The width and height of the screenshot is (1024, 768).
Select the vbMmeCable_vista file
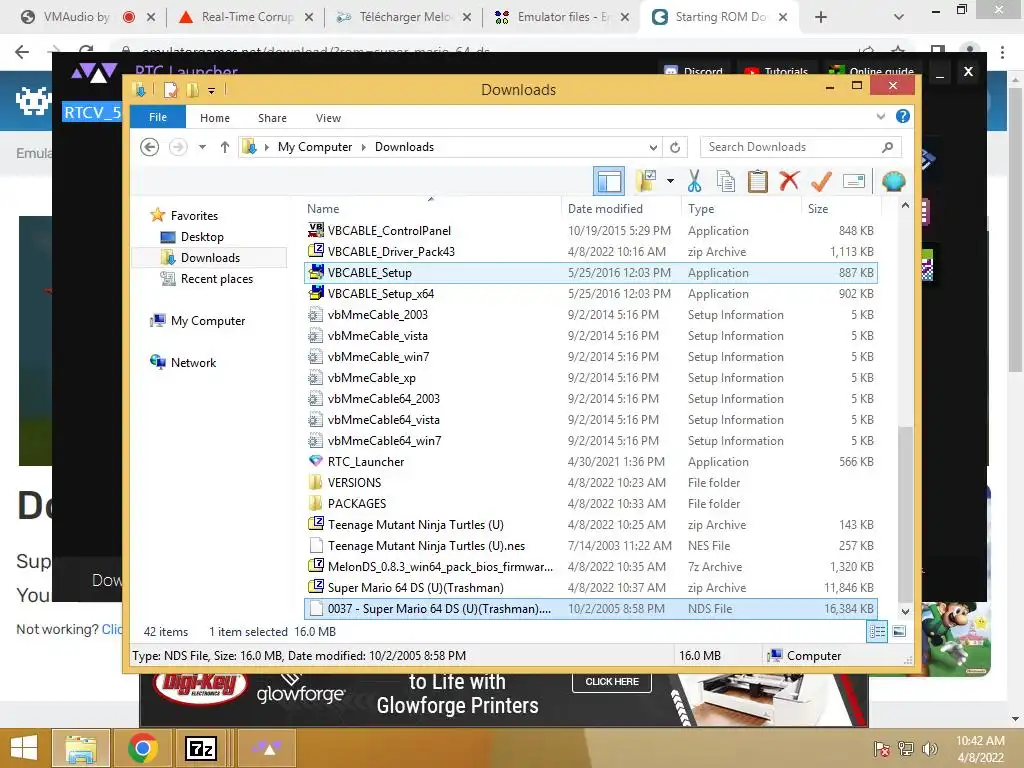[590, 336]
